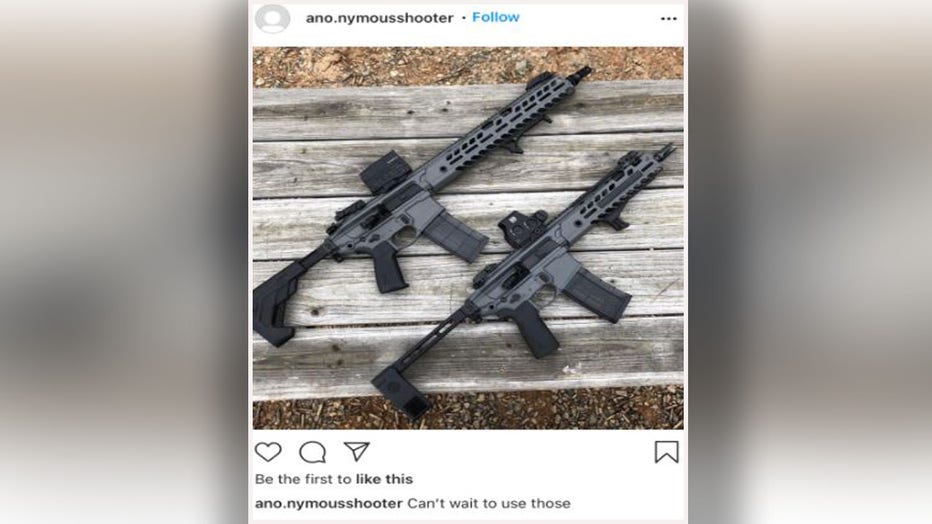
Task: Click the bold "like this" text
Action: point(384,479)
